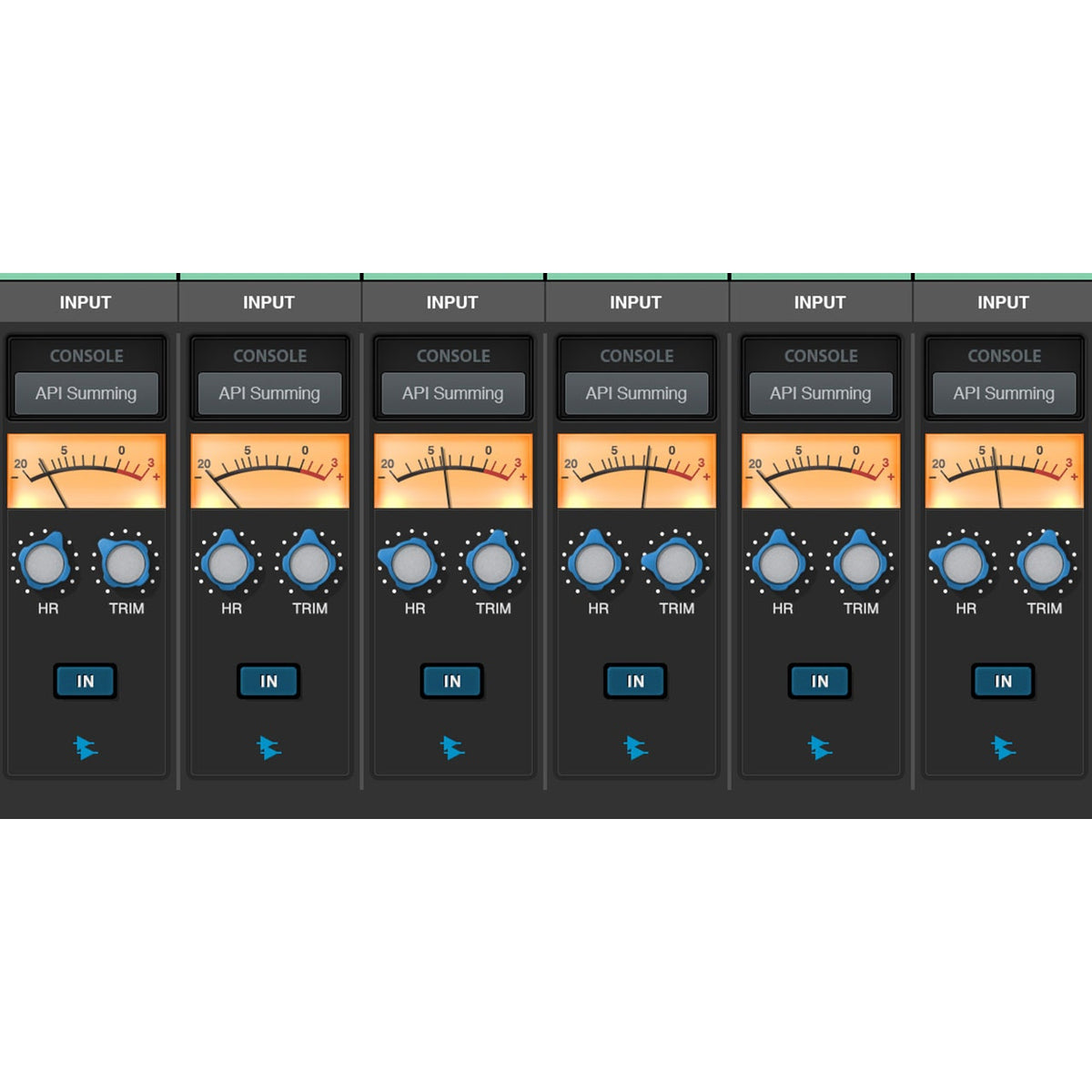Toggle the IN button on the second strip

(268, 681)
